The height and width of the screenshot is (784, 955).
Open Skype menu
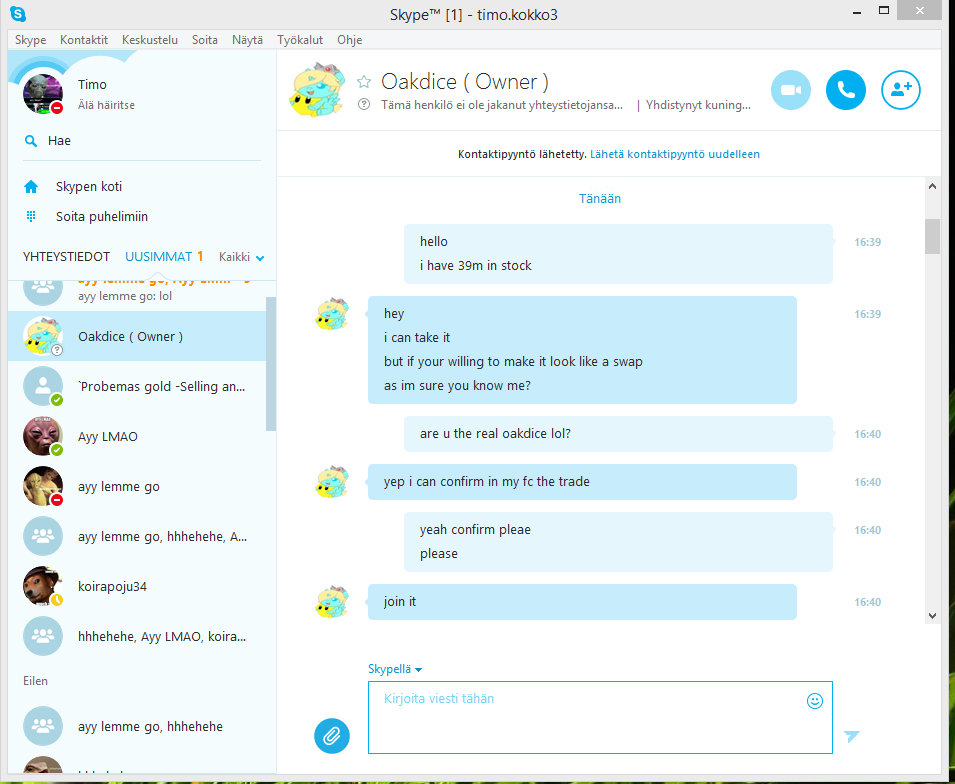pyautogui.click(x=30, y=40)
